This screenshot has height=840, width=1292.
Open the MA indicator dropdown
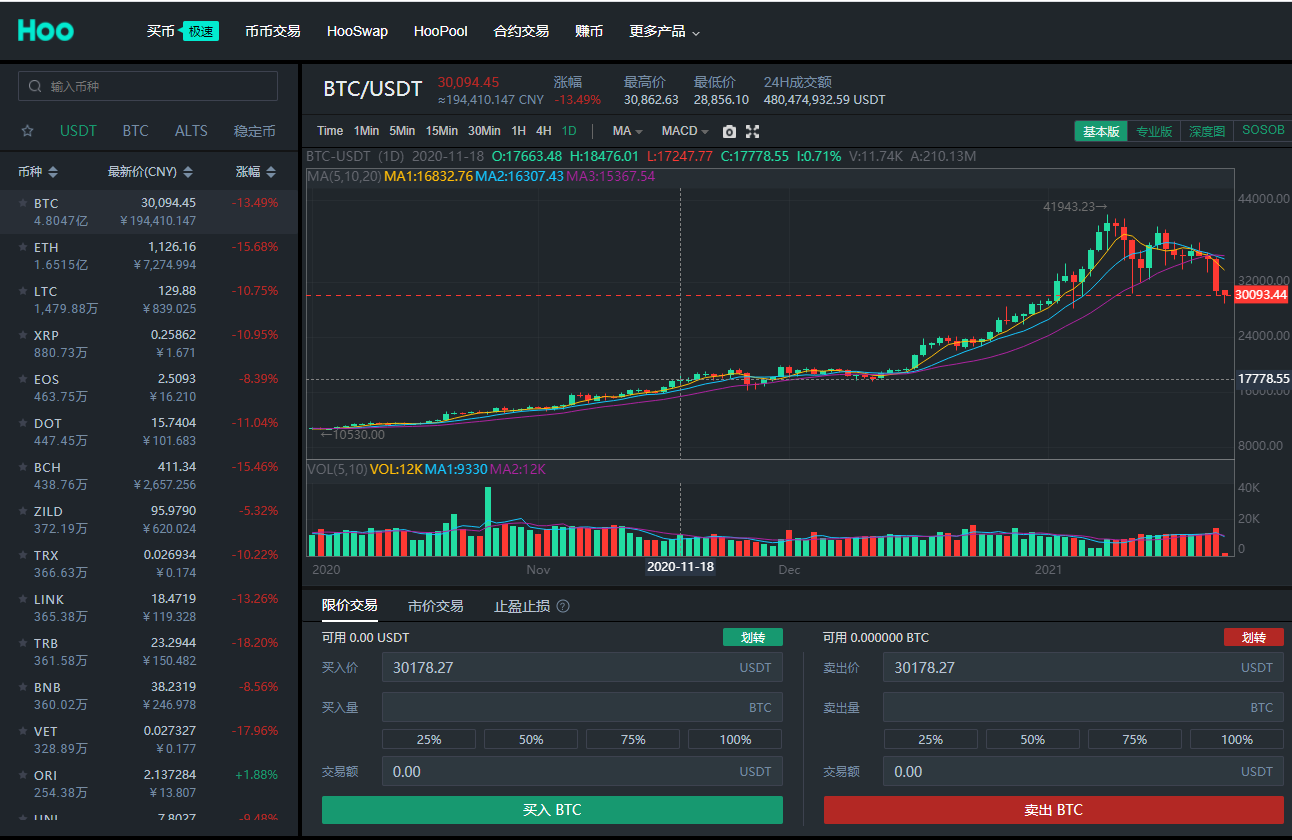627,131
